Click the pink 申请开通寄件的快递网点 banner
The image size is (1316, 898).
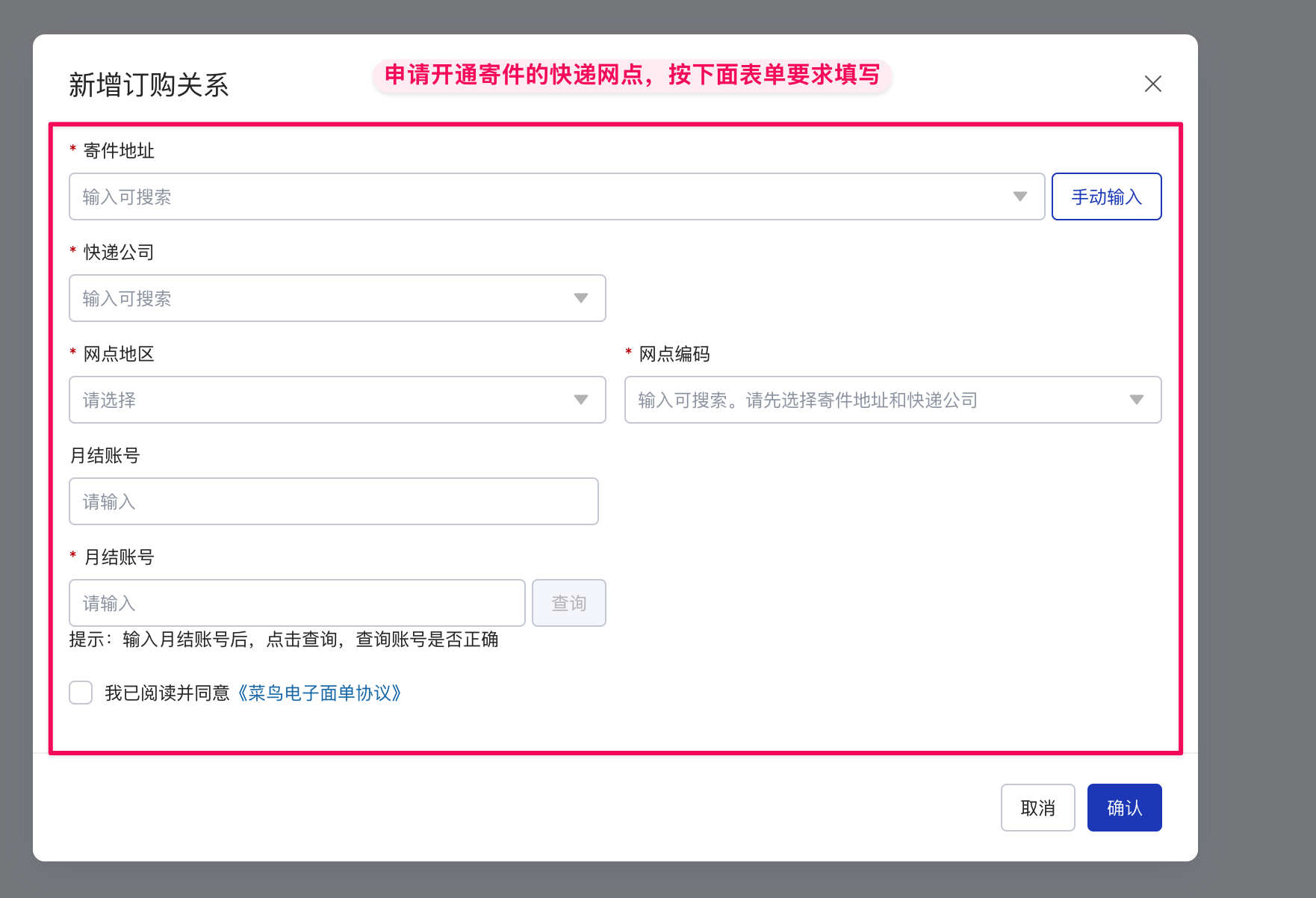632,75
